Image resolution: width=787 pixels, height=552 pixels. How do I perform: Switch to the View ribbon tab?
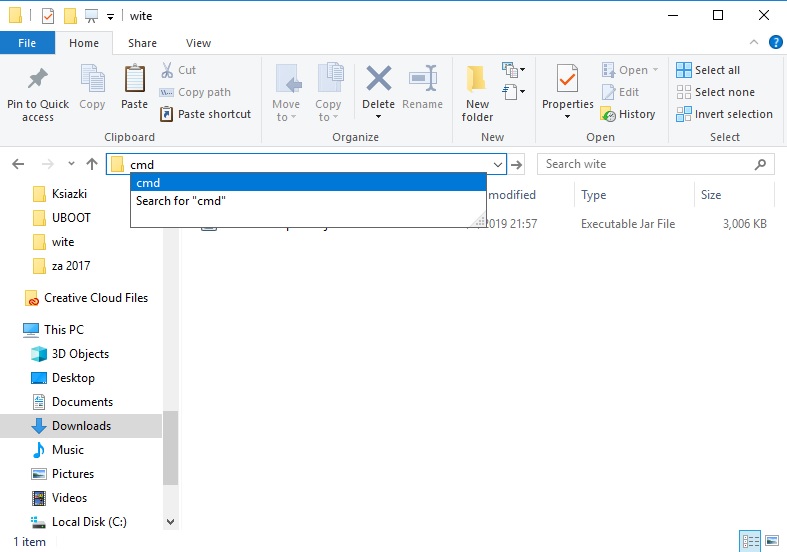198,43
